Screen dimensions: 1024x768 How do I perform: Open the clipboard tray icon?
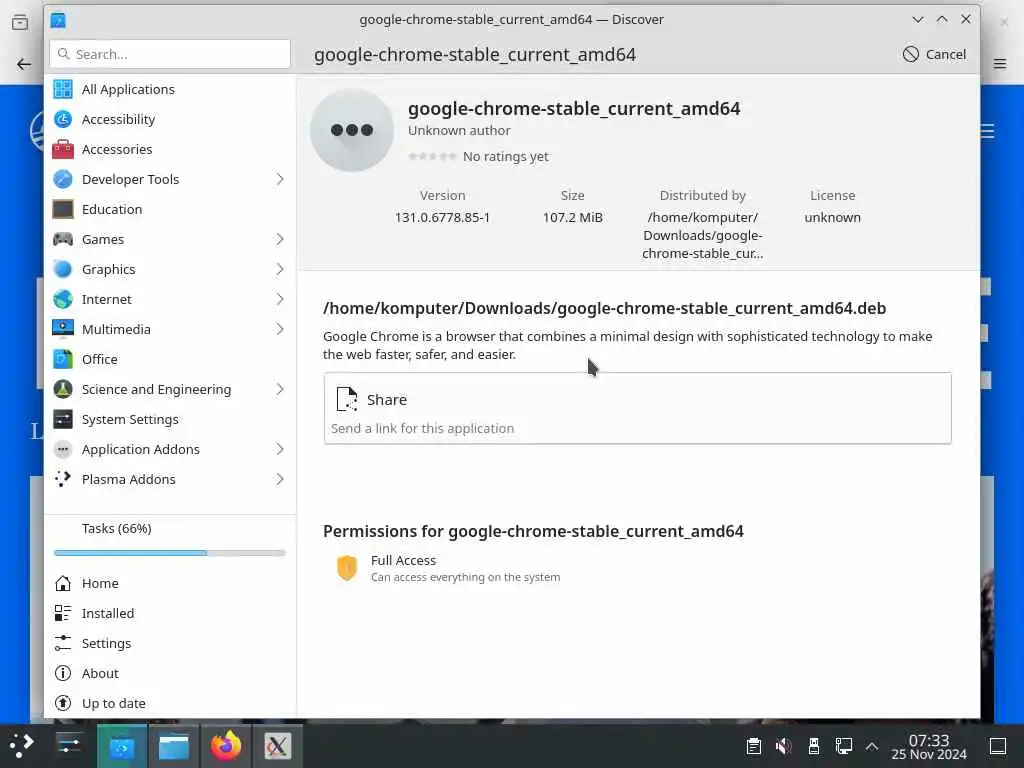point(754,746)
